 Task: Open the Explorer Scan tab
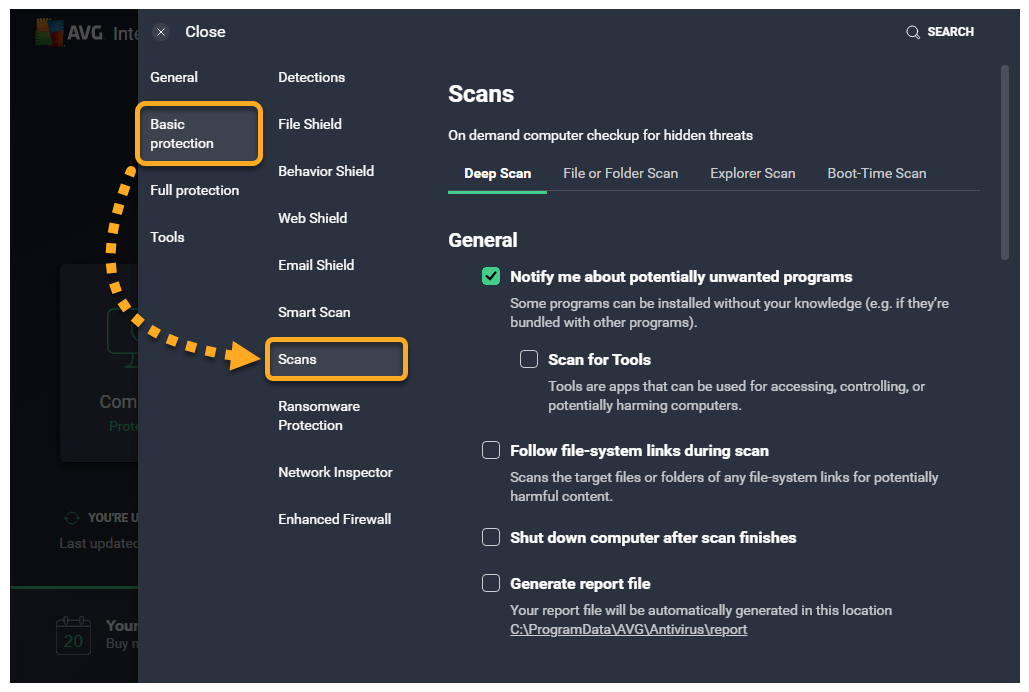(752, 173)
